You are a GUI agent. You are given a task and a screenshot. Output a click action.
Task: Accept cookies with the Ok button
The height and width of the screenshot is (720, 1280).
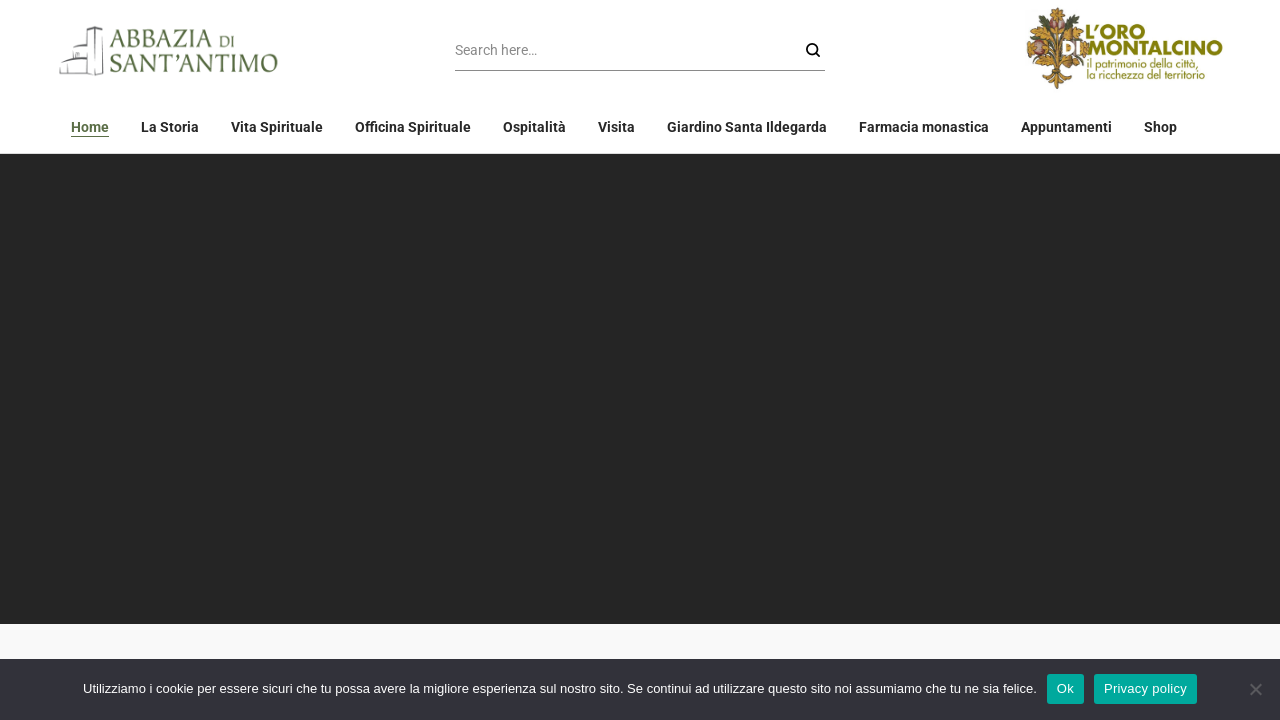tap(1065, 689)
